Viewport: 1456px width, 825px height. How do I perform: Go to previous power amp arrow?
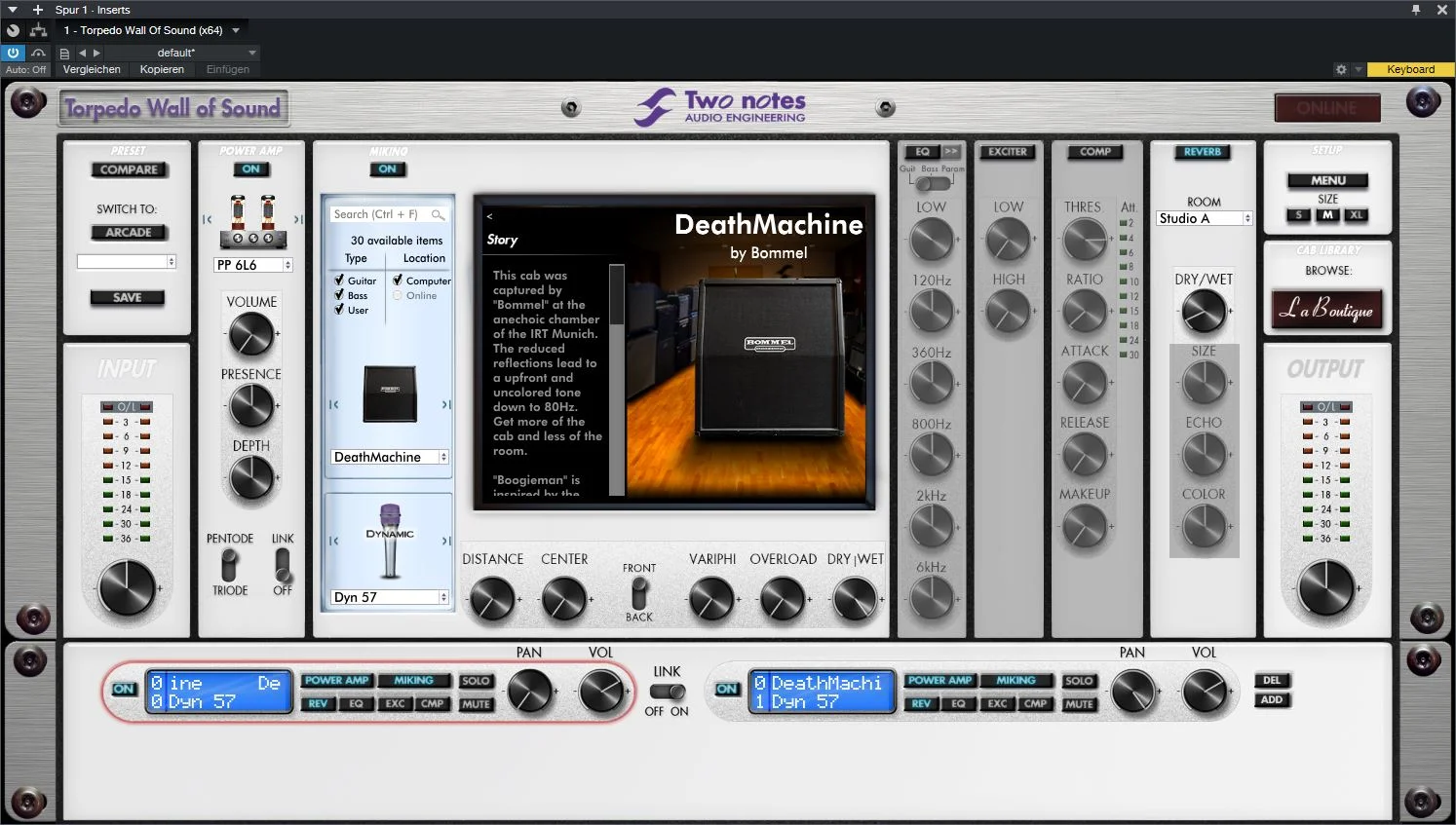pyautogui.click(x=208, y=220)
